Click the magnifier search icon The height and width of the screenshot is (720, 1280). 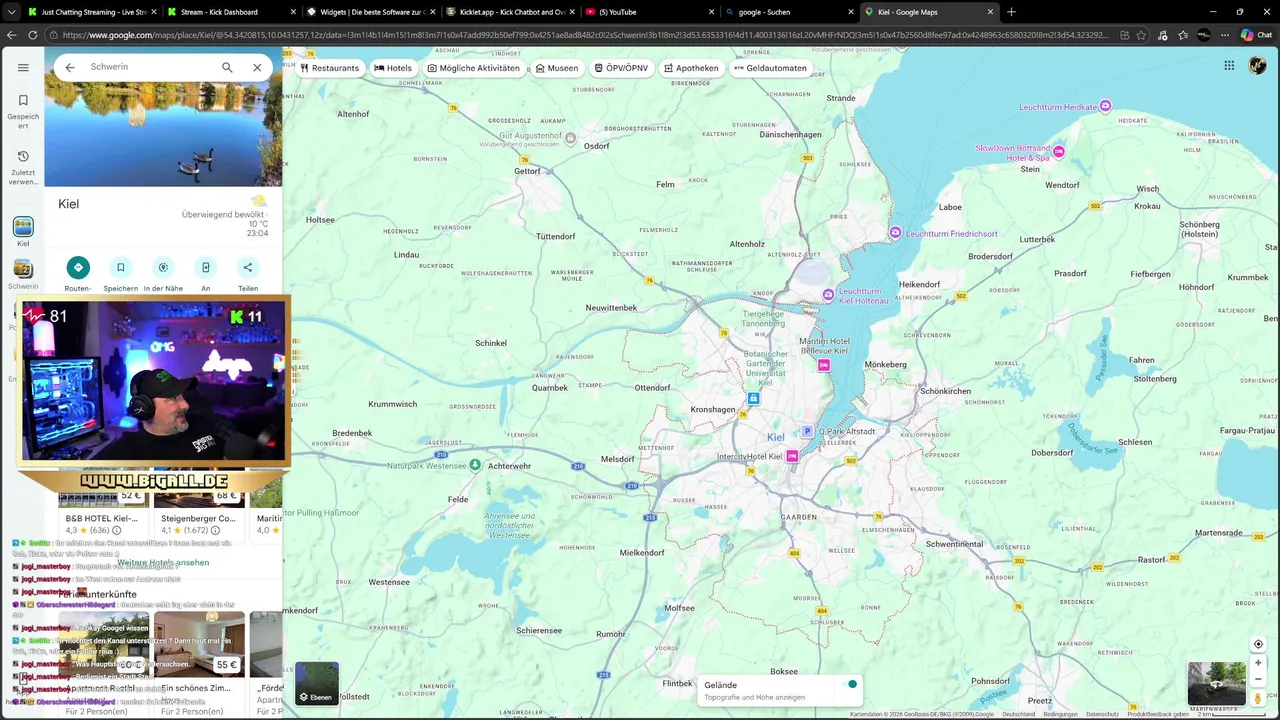[227, 67]
